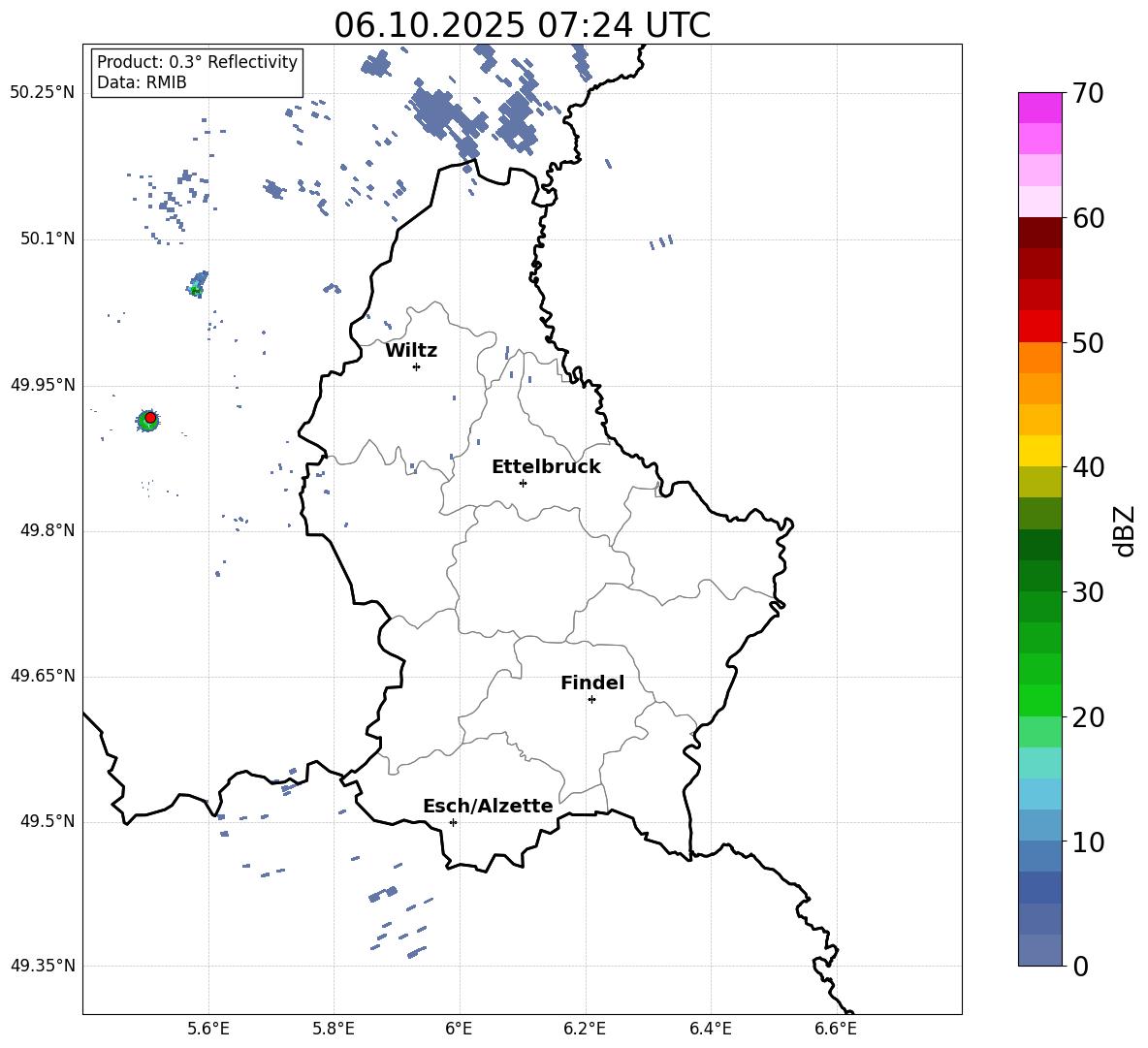Click the bright green swatch just above 20

(x=1039, y=700)
